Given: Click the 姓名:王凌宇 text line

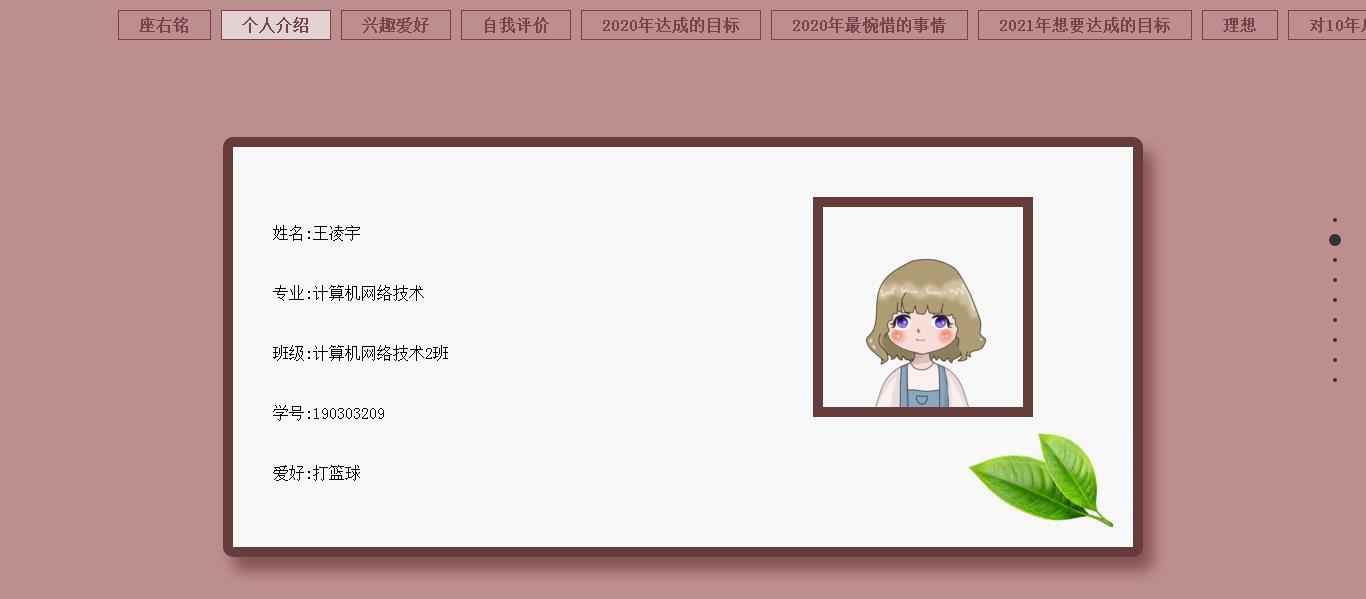Looking at the screenshot, I should 316,233.
